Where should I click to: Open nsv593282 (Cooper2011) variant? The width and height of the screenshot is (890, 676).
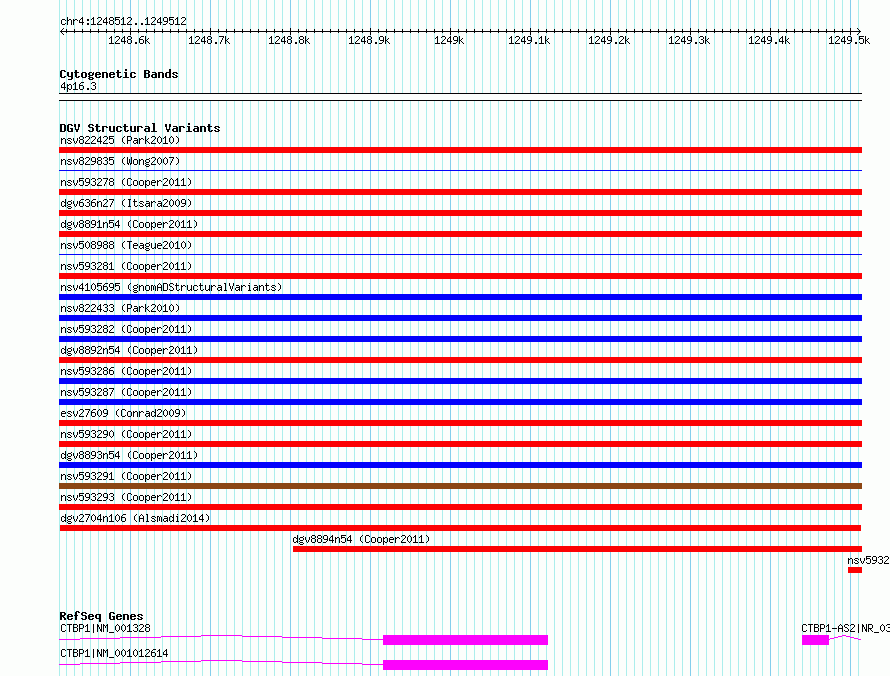pyautogui.click(x=460, y=339)
